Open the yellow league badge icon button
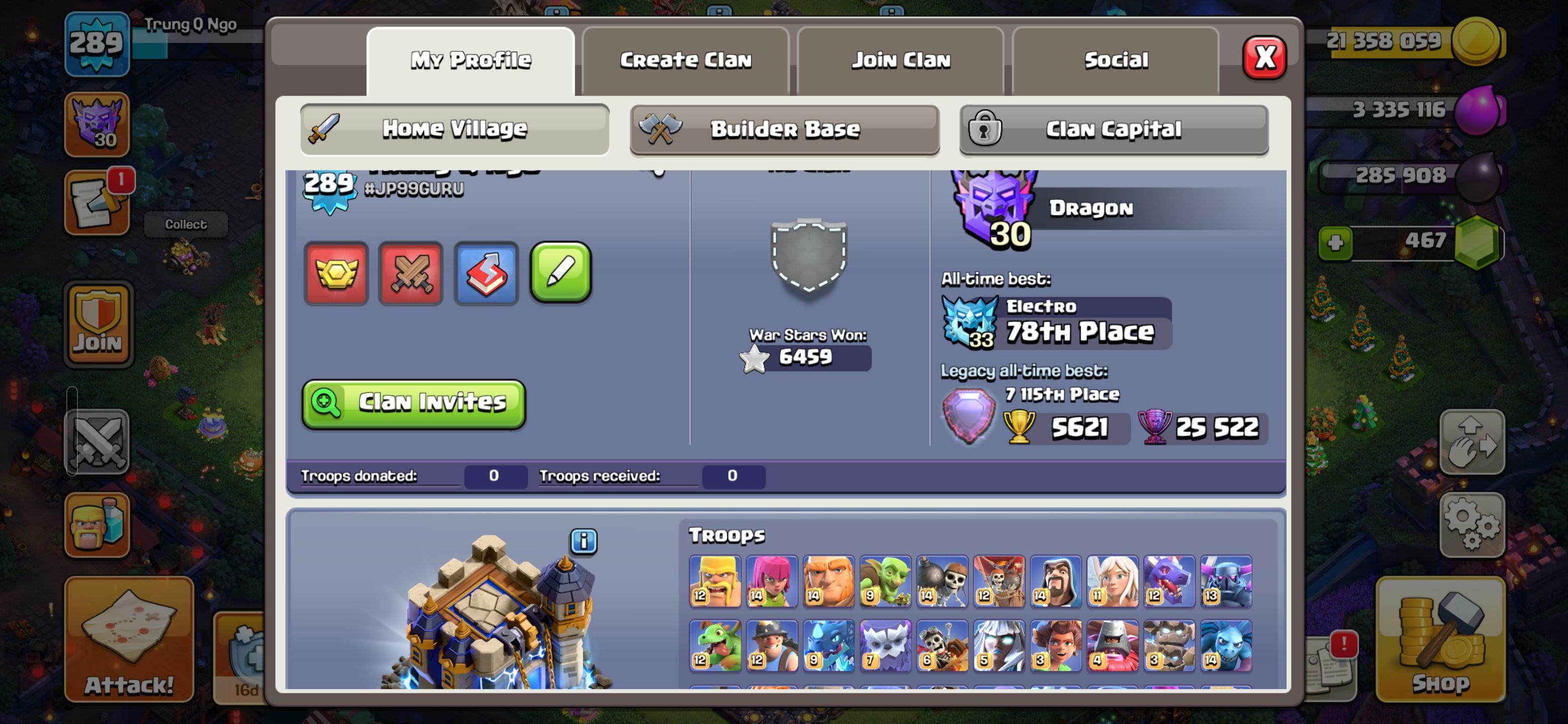Image resolution: width=1568 pixels, height=724 pixels. coord(336,274)
